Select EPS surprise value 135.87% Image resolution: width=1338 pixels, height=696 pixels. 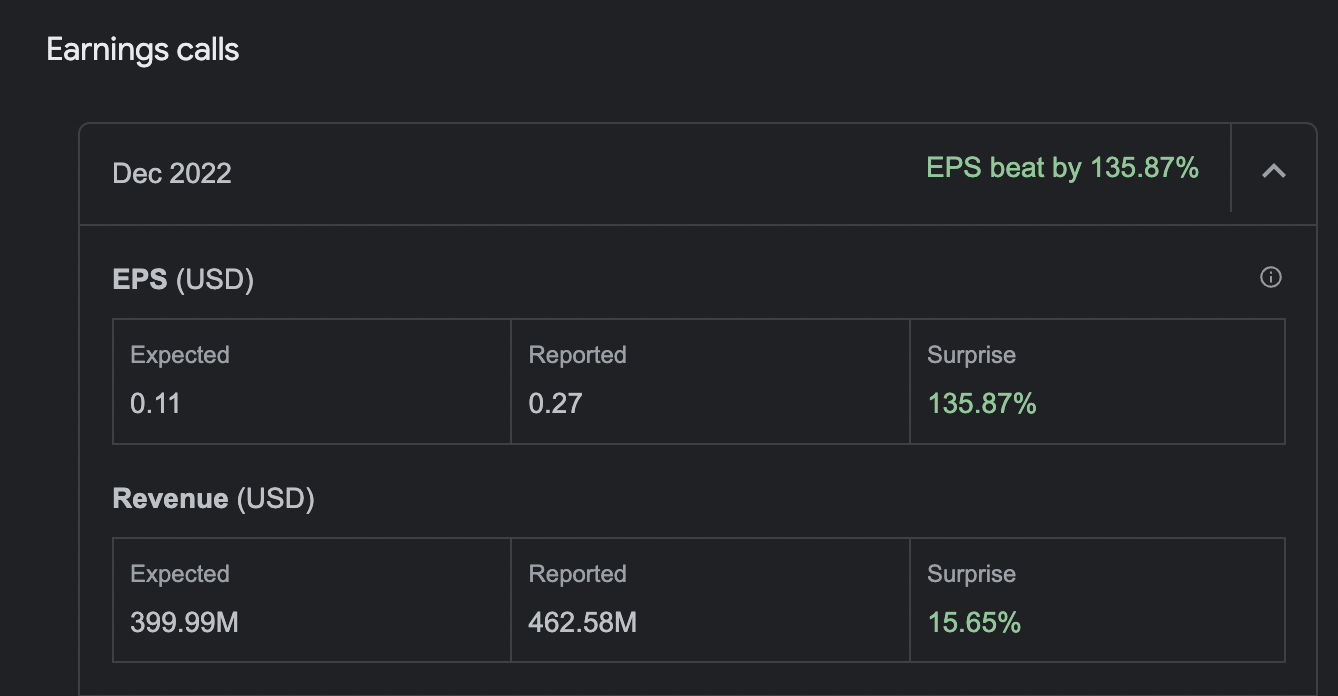tap(982, 404)
